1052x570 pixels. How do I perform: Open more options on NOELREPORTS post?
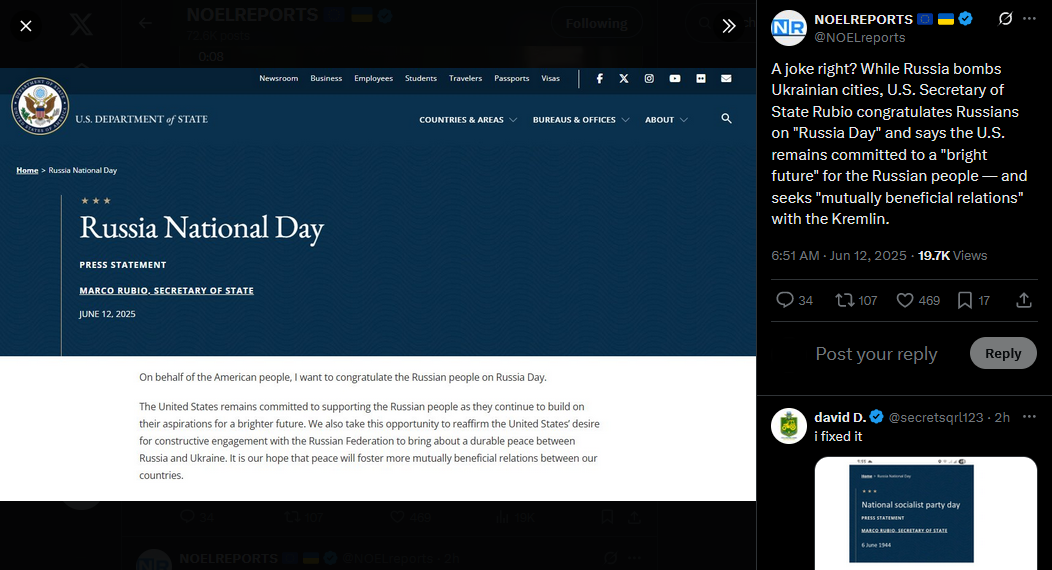click(1029, 19)
